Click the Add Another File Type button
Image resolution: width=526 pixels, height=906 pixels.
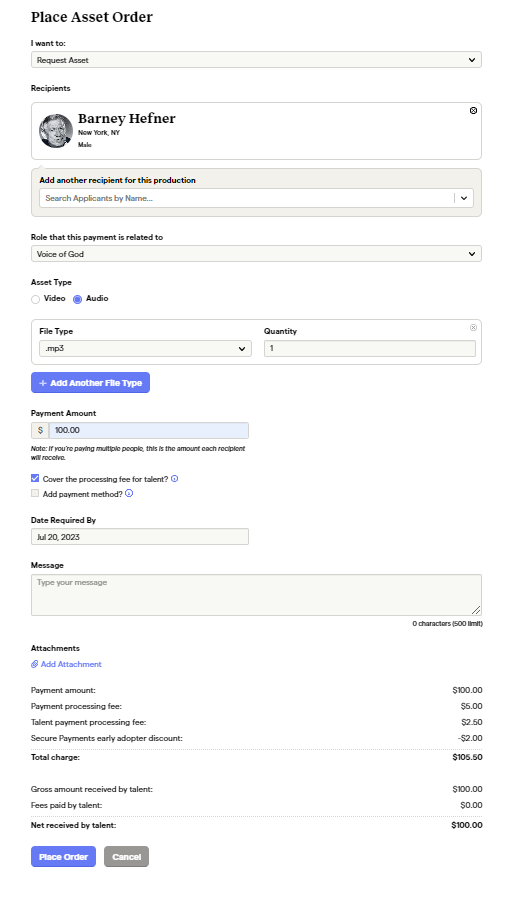click(x=90, y=383)
